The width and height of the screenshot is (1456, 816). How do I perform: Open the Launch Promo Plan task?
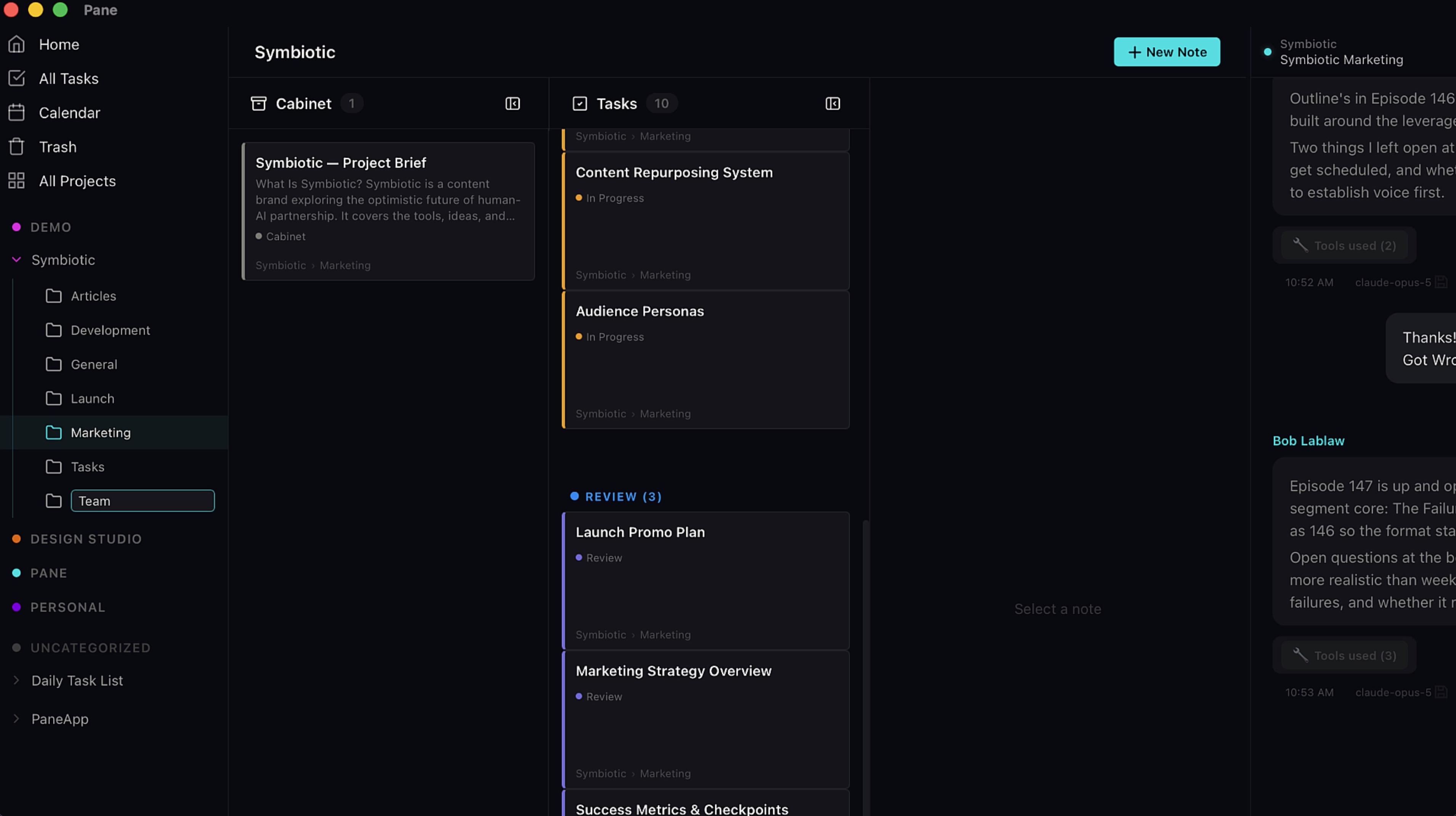pyautogui.click(x=706, y=581)
